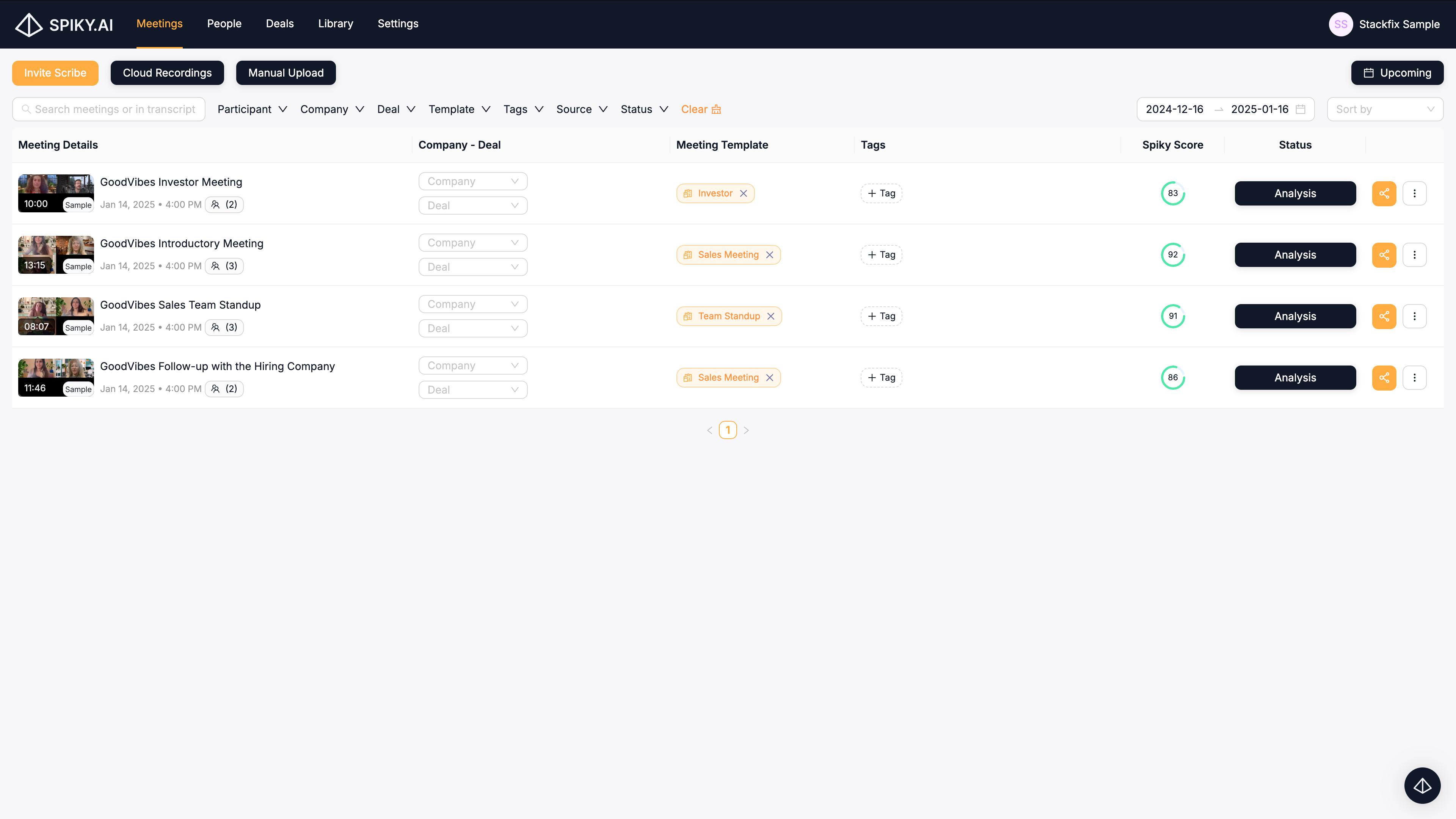The image size is (1456, 819).
Task: Click the participants icon for Sales Team Standup
Action: coord(215,327)
